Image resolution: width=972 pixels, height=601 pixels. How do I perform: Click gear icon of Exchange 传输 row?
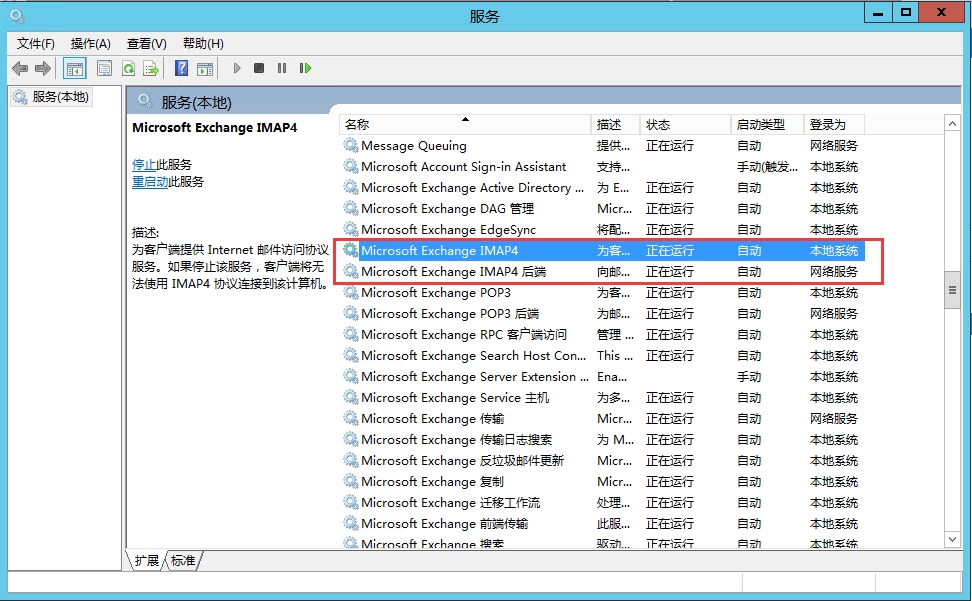pyautogui.click(x=351, y=418)
